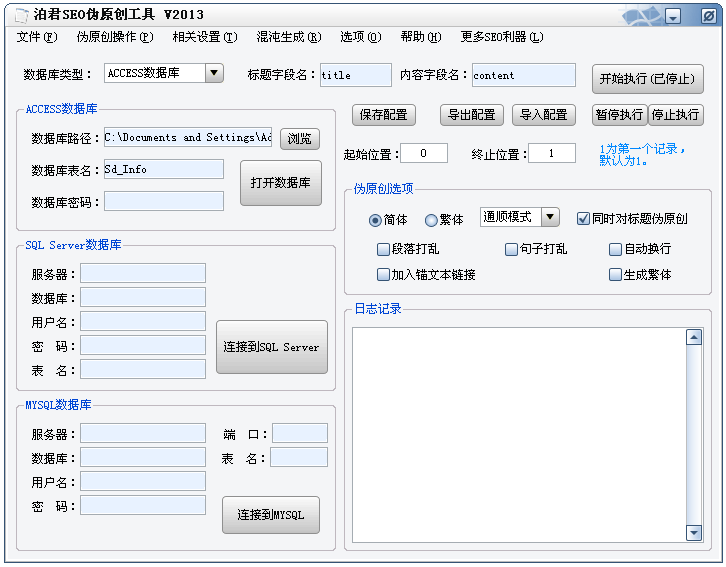The image size is (726, 567).
Task: Click the log scrollbar up arrow
Action: (694, 338)
